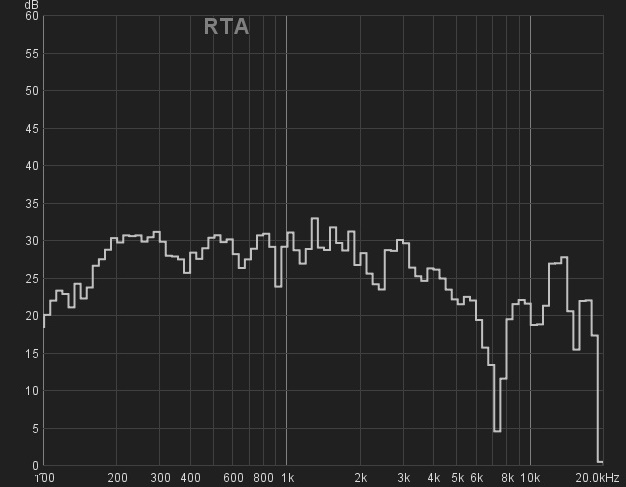Screen dimensions: 626x487
Task: Select the 100 Hz frequency axis label
Action: [x=45, y=478]
